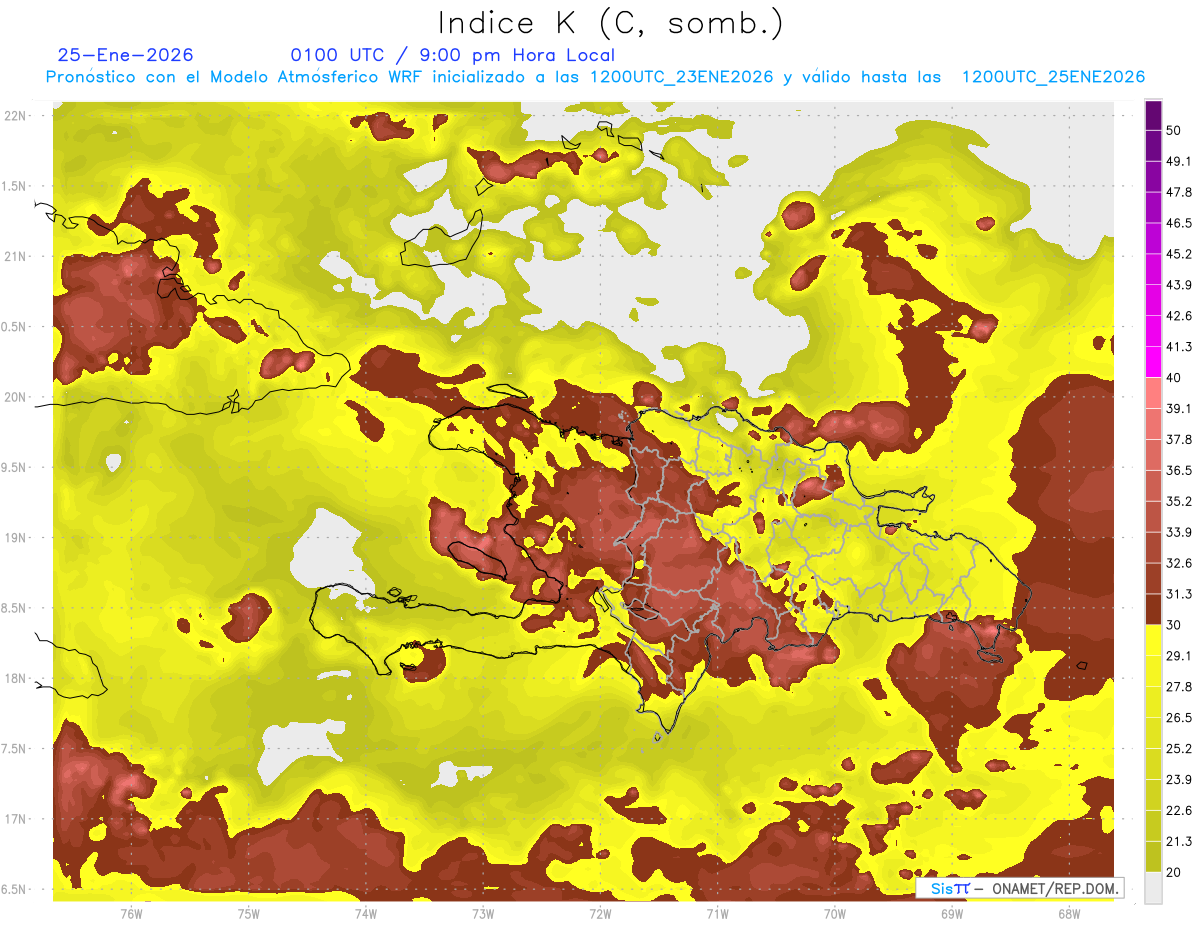The width and height of the screenshot is (1200, 927).
Task: Click the "70W" longitude label
Action: coord(834,913)
